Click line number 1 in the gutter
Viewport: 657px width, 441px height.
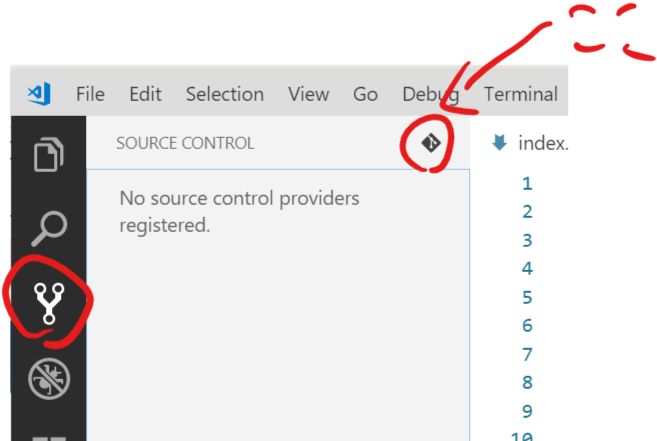(527, 183)
